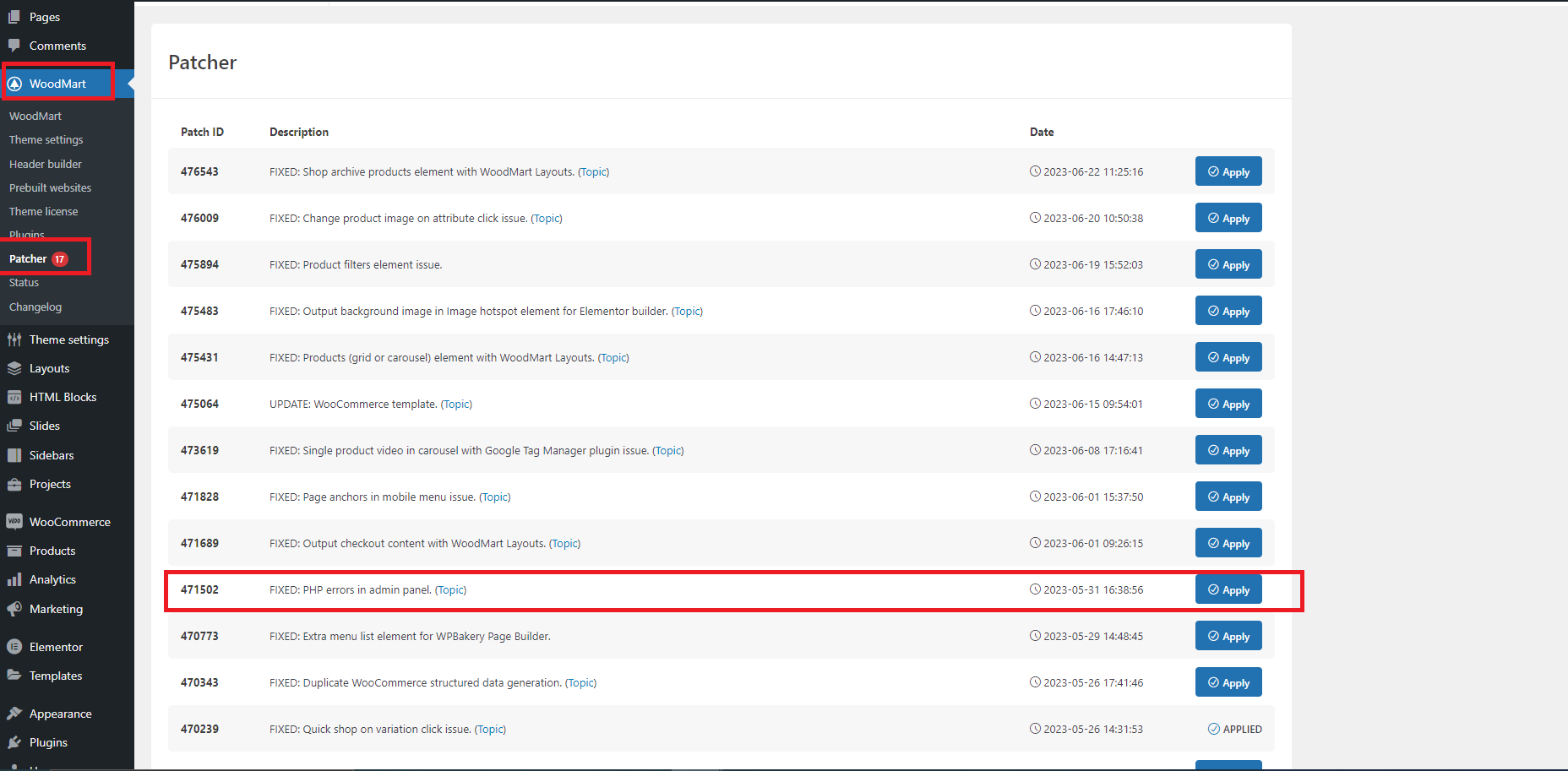Open Prebuilt websites submenu link

click(x=50, y=187)
